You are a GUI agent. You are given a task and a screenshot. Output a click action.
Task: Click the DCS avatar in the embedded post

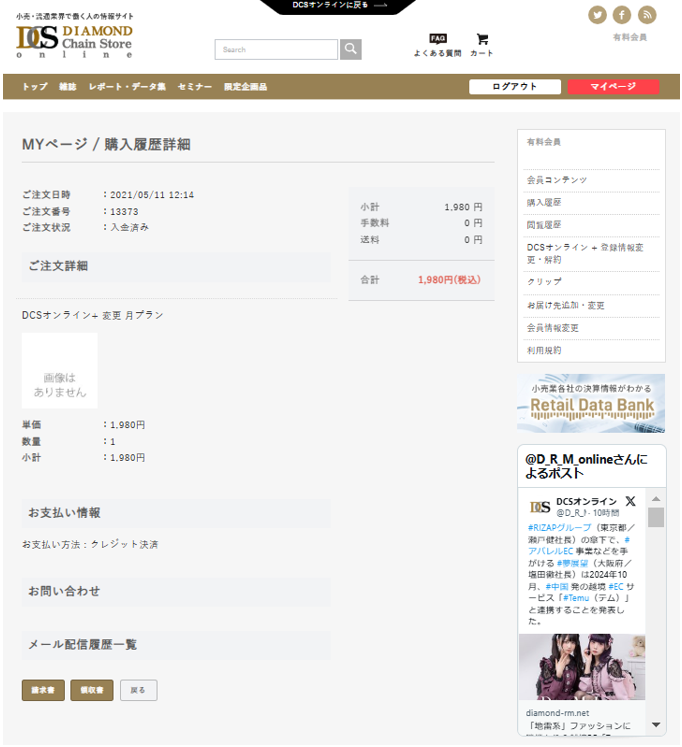(x=539, y=506)
